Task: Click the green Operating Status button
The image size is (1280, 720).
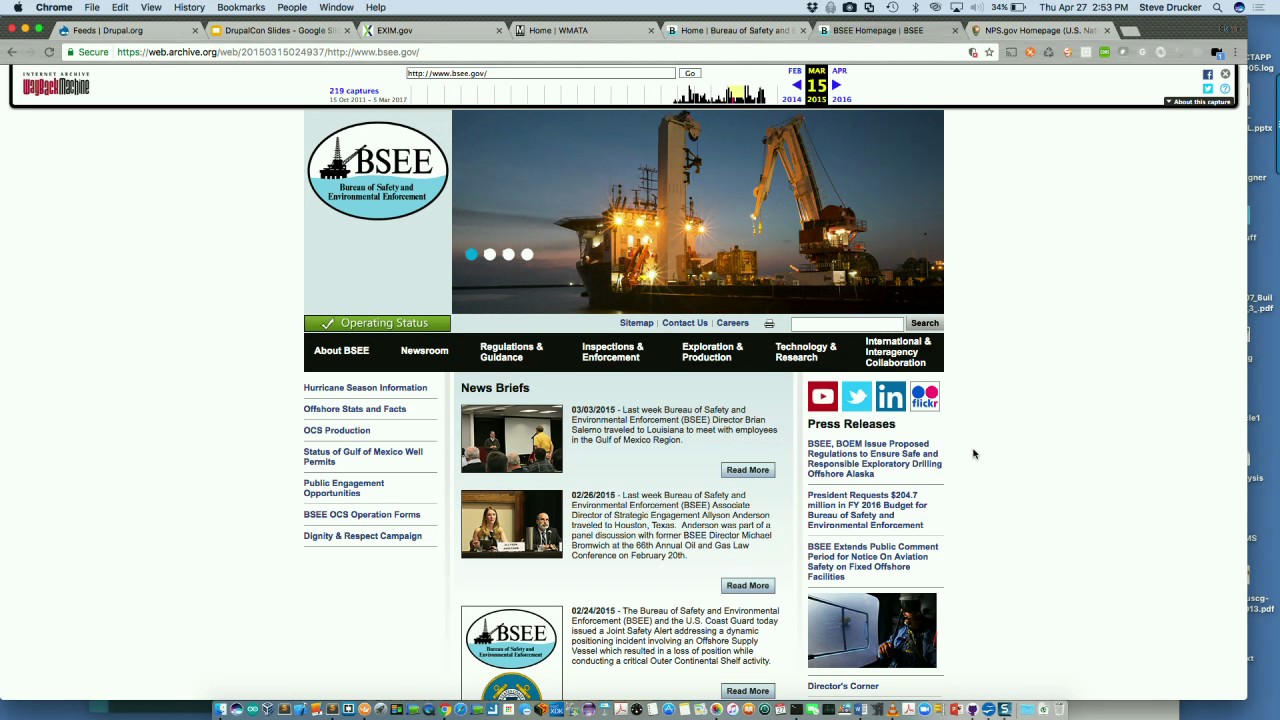Action: click(x=377, y=323)
